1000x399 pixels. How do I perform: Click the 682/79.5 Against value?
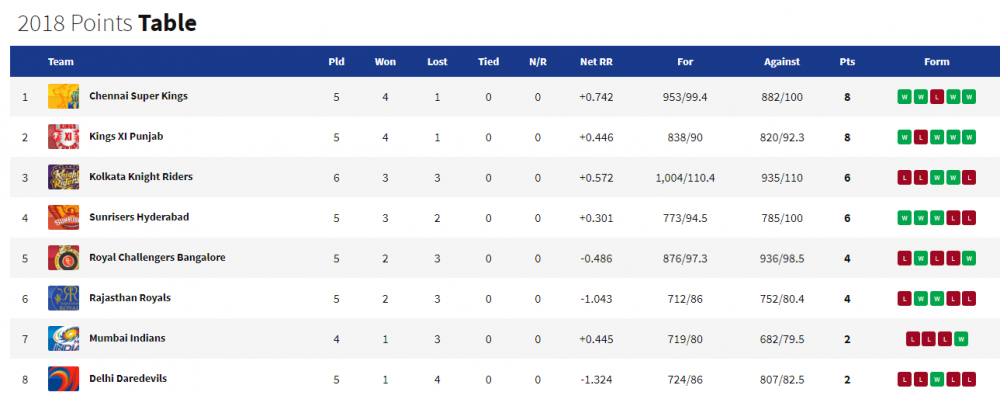pos(782,339)
